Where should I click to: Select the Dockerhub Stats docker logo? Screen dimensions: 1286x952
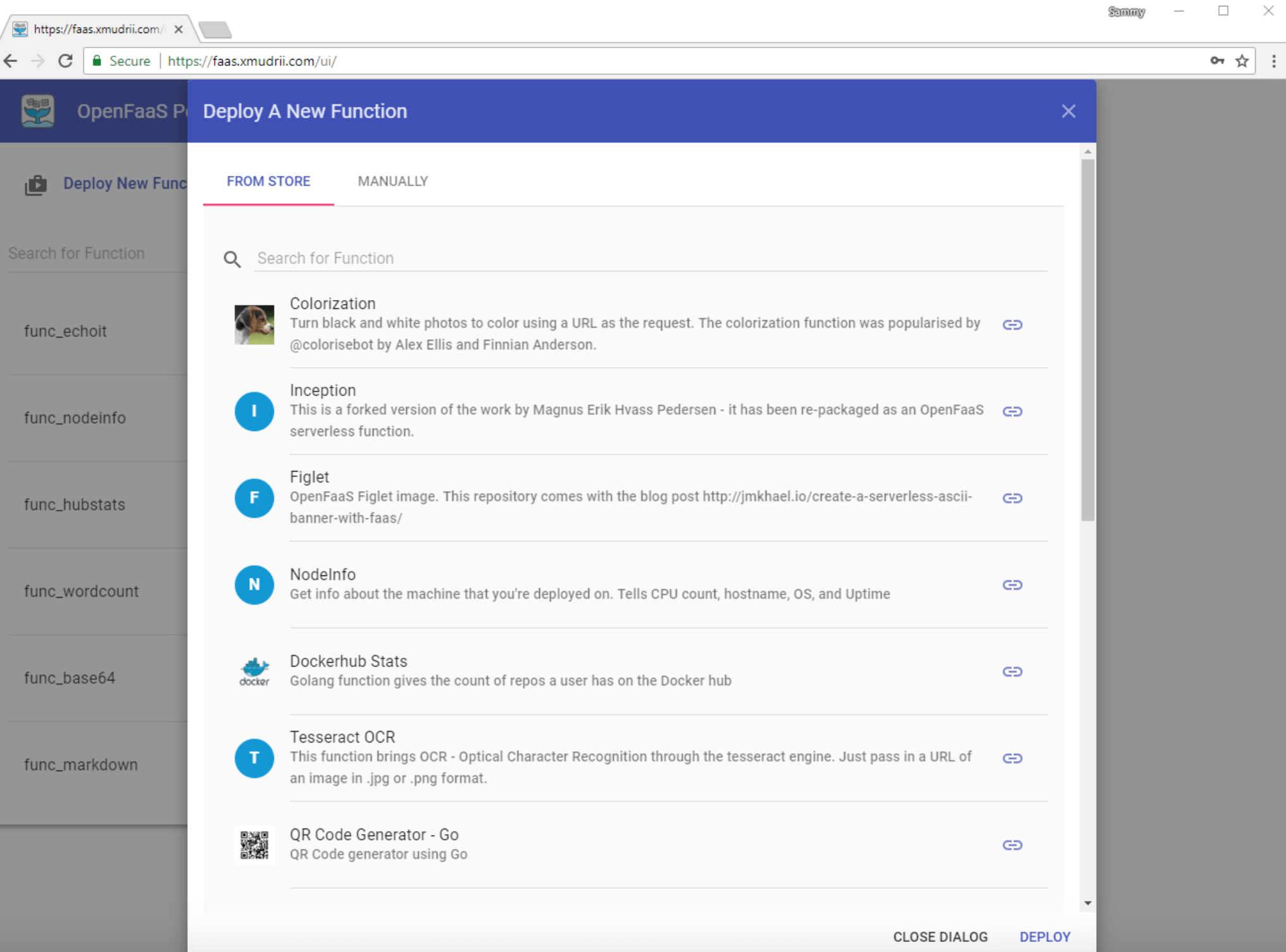click(x=254, y=672)
